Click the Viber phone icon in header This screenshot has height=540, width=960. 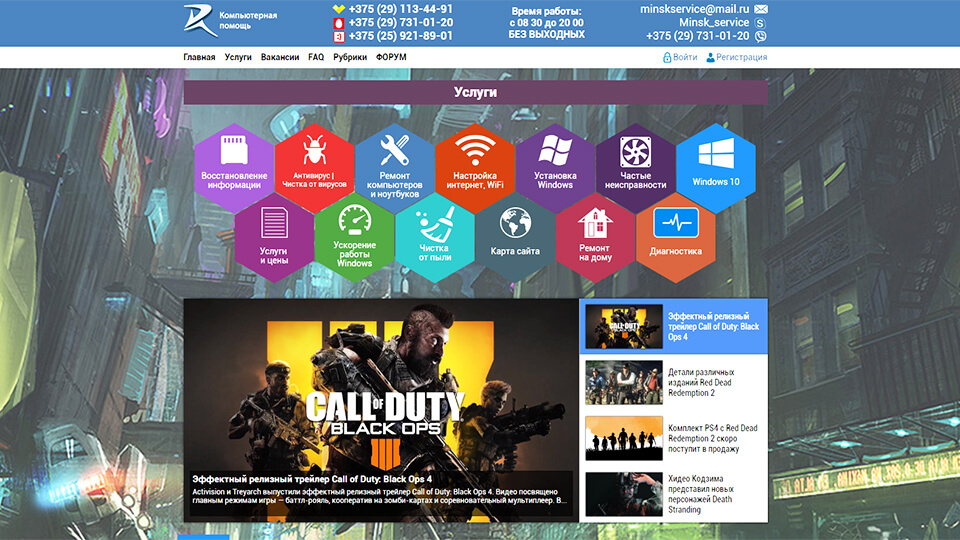(760, 36)
